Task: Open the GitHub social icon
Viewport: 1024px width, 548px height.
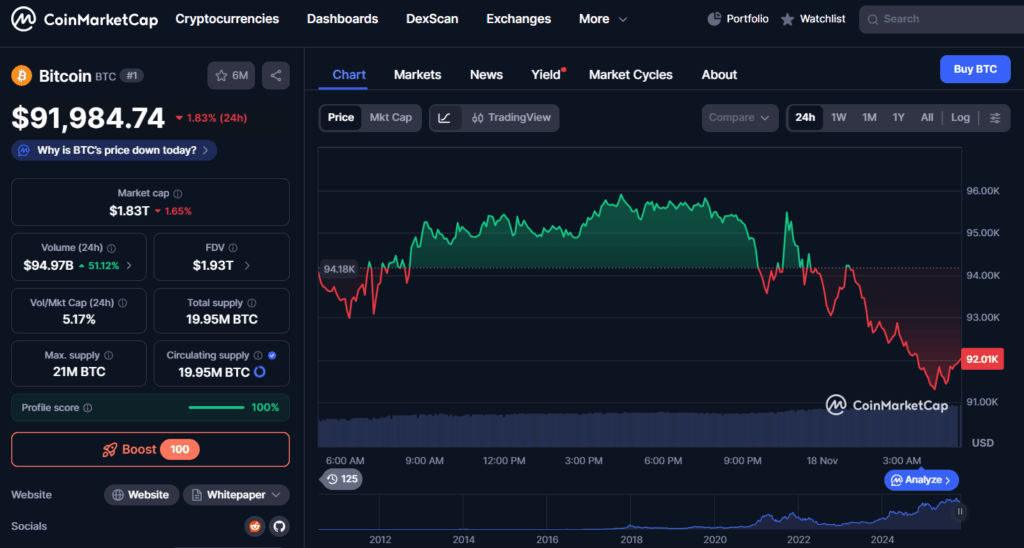Action: (x=278, y=526)
